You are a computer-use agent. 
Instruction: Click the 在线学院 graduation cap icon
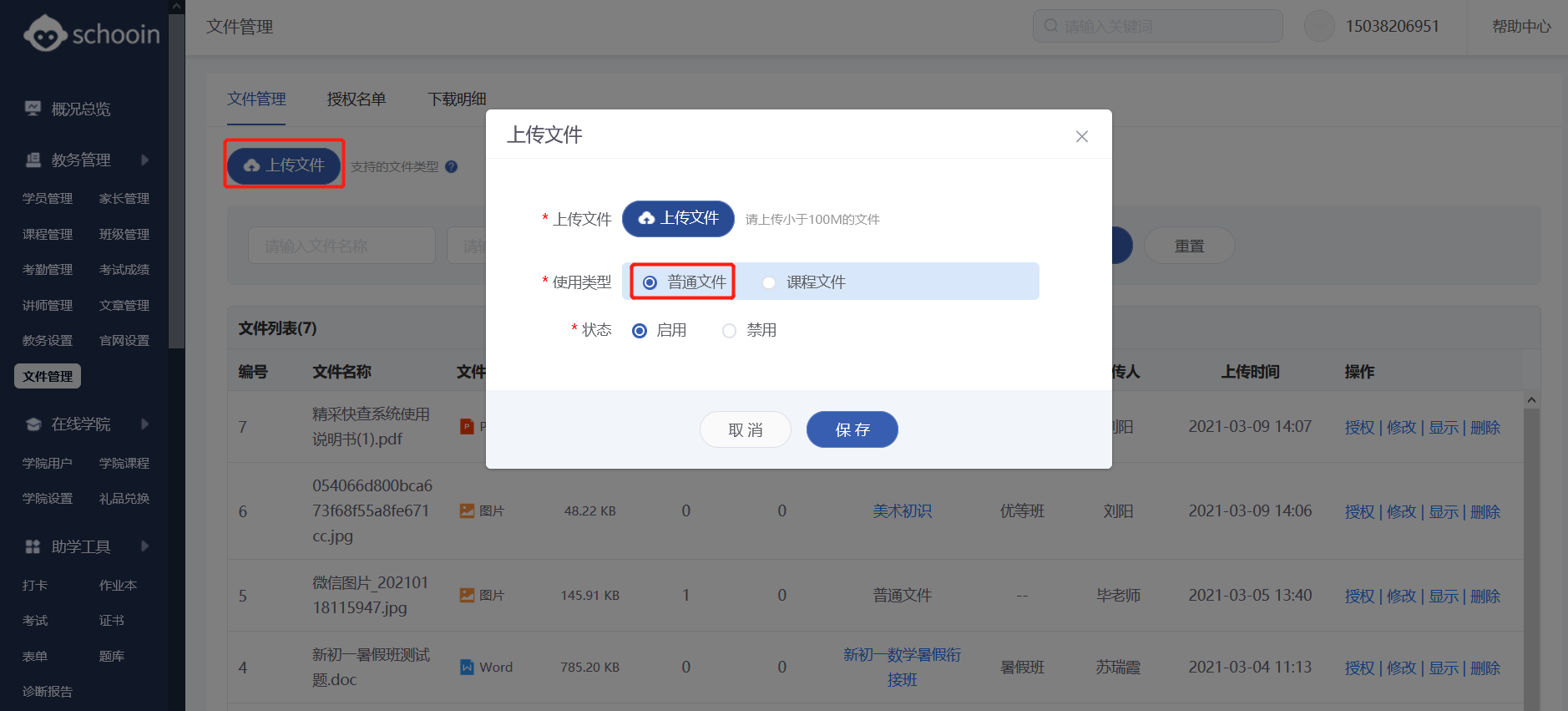pos(33,424)
